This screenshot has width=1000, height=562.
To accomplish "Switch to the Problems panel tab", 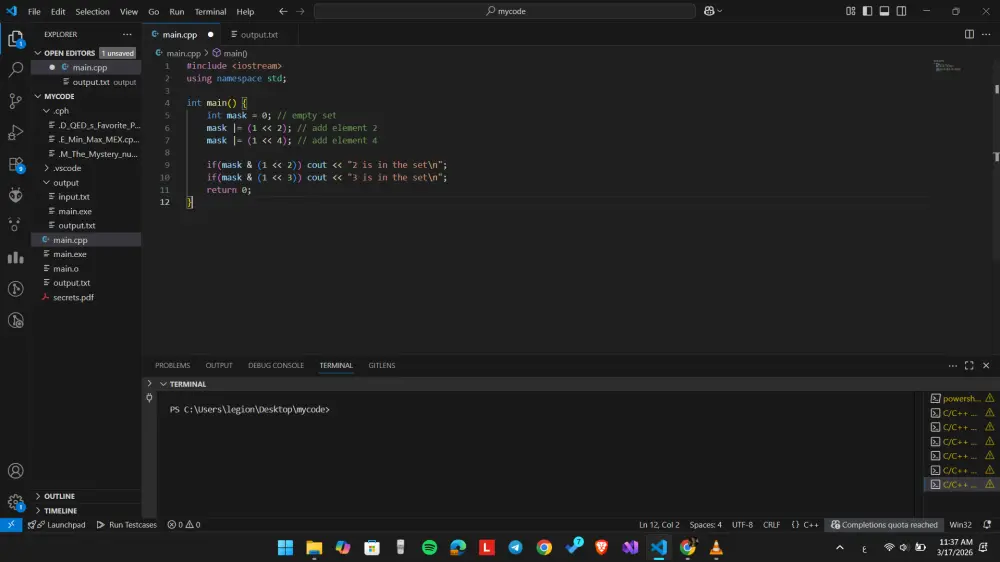I will [172, 366].
